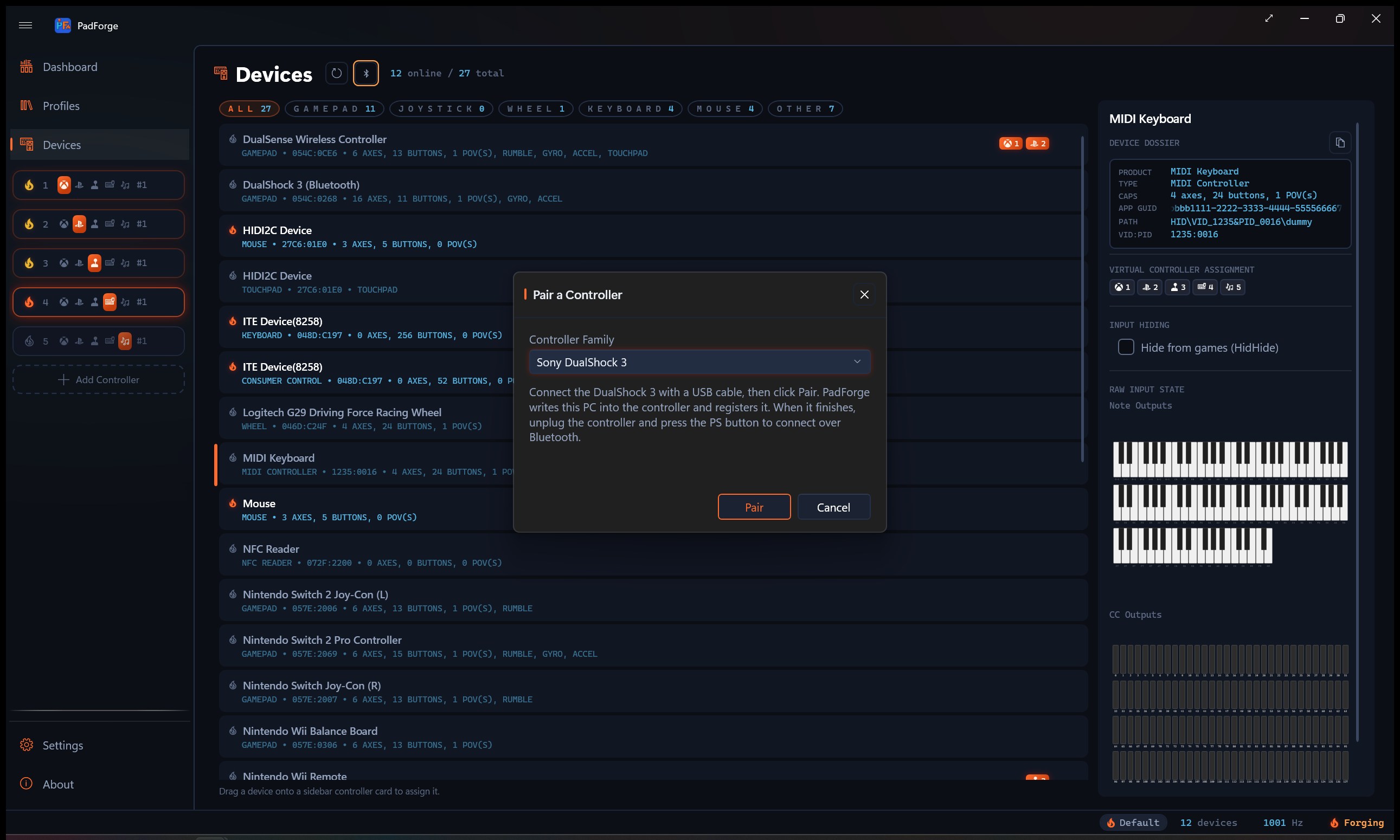Viewport: 1400px width, 840px height.
Task: Click the Pair button in dialog
Action: click(x=754, y=507)
